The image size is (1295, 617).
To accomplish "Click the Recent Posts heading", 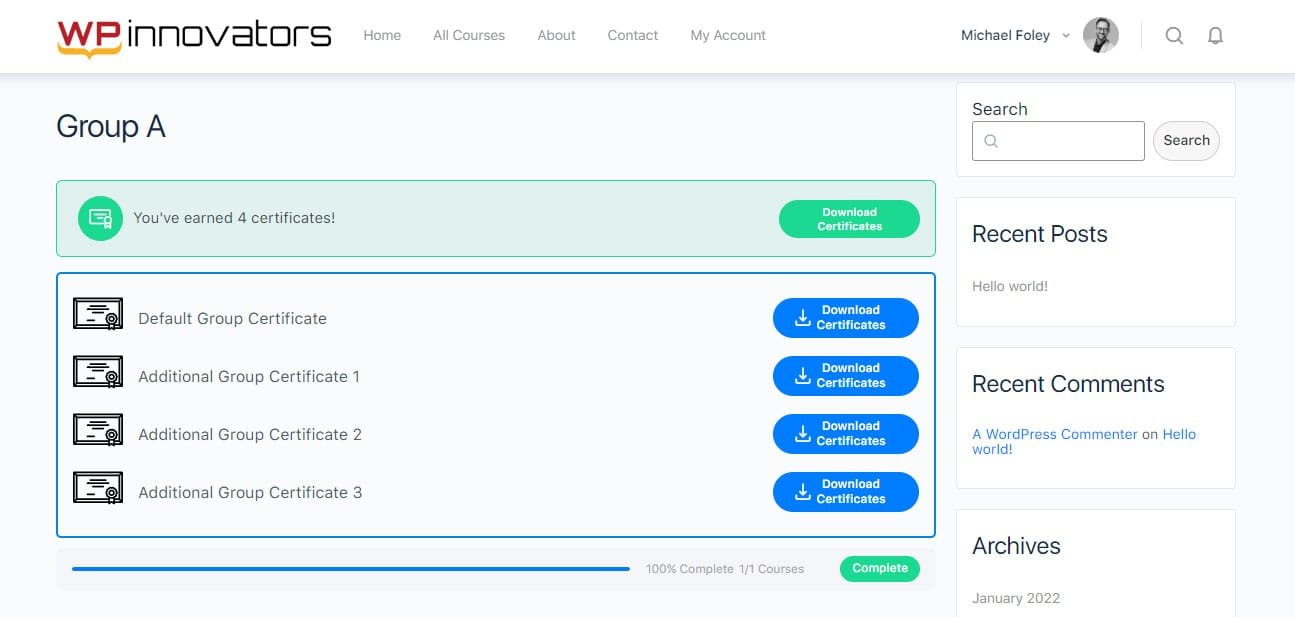I will point(1040,234).
